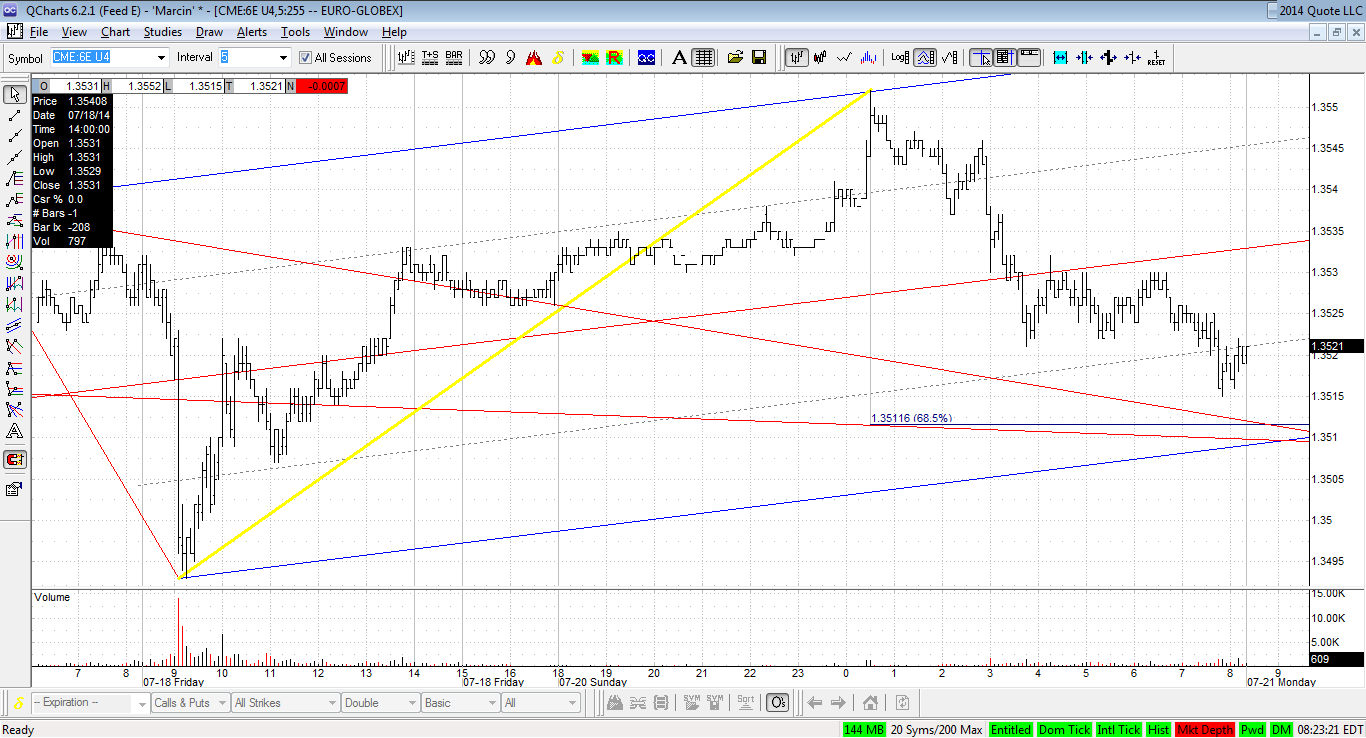Click the 144 MB memory indicator
The height and width of the screenshot is (738, 1366).
(x=864, y=730)
